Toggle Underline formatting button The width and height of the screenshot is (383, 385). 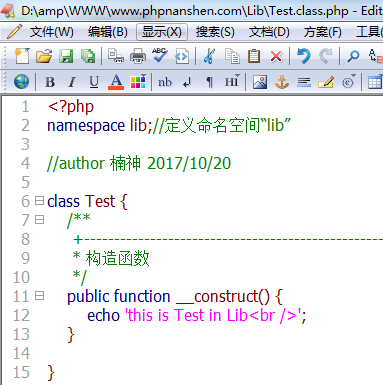tap(94, 82)
